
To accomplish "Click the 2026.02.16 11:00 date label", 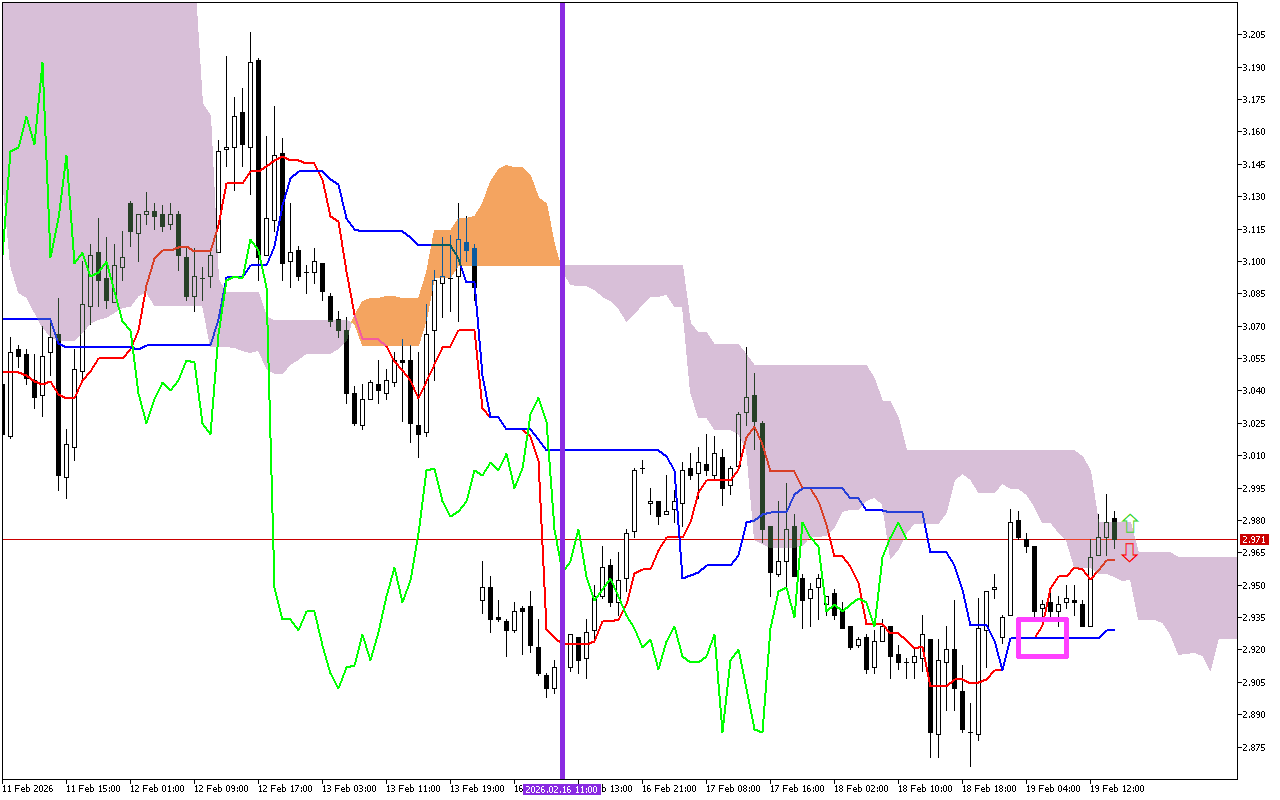I will click(x=561, y=789).
